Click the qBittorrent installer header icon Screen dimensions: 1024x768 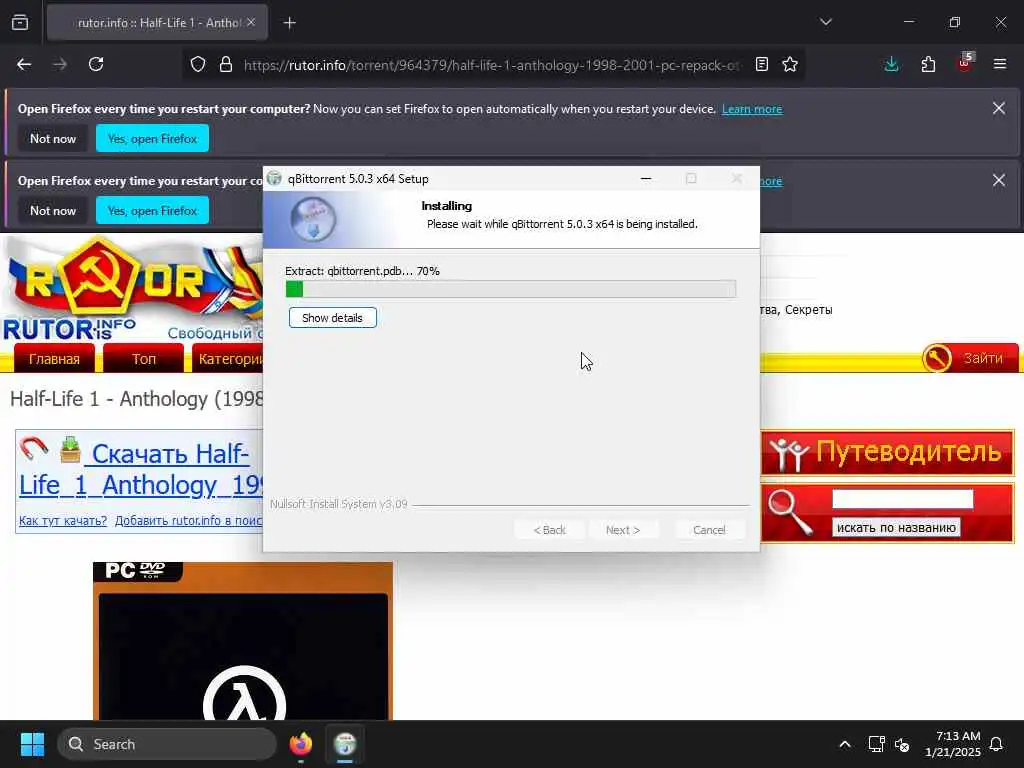click(313, 219)
